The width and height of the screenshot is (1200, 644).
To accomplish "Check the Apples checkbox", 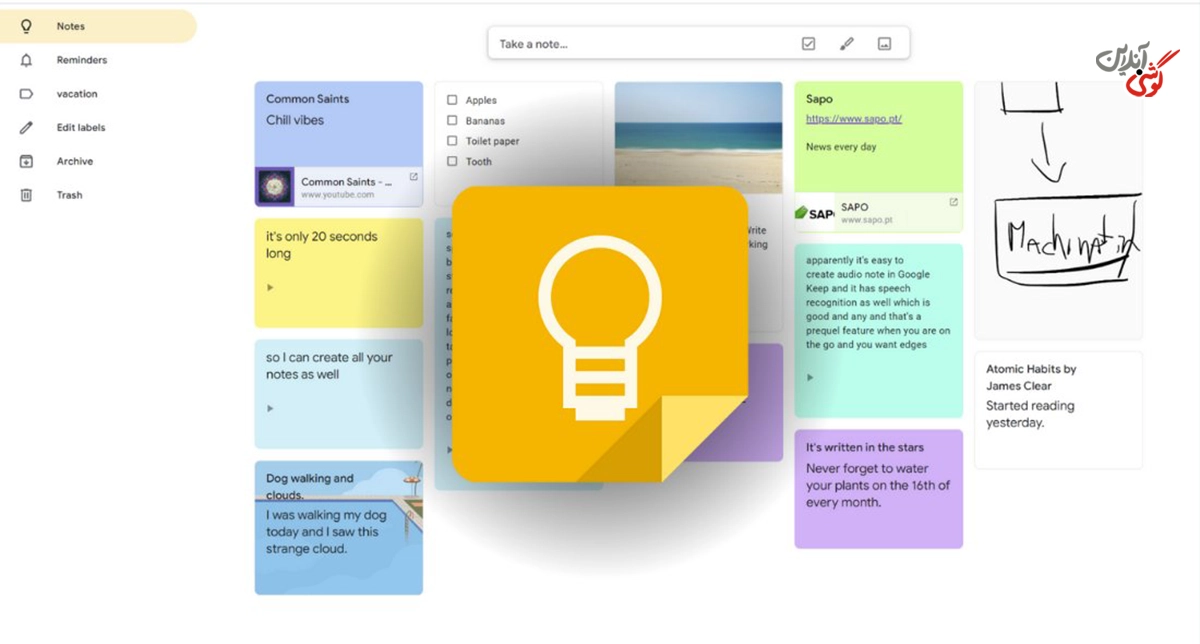I will [x=452, y=100].
